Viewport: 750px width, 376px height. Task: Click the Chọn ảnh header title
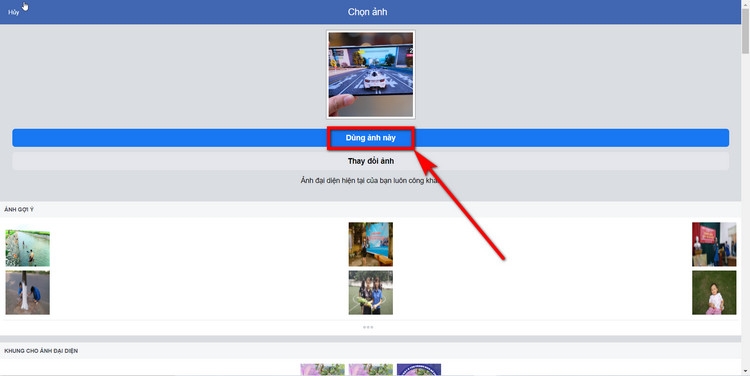click(367, 12)
